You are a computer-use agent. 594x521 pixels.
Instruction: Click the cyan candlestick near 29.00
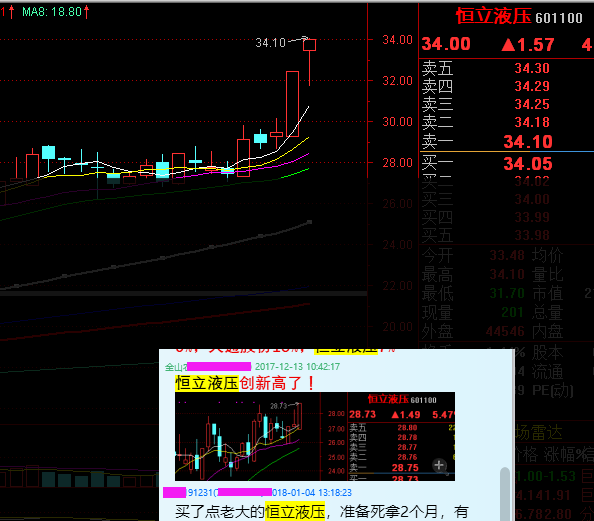pyautogui.click(x=260, y=138)
